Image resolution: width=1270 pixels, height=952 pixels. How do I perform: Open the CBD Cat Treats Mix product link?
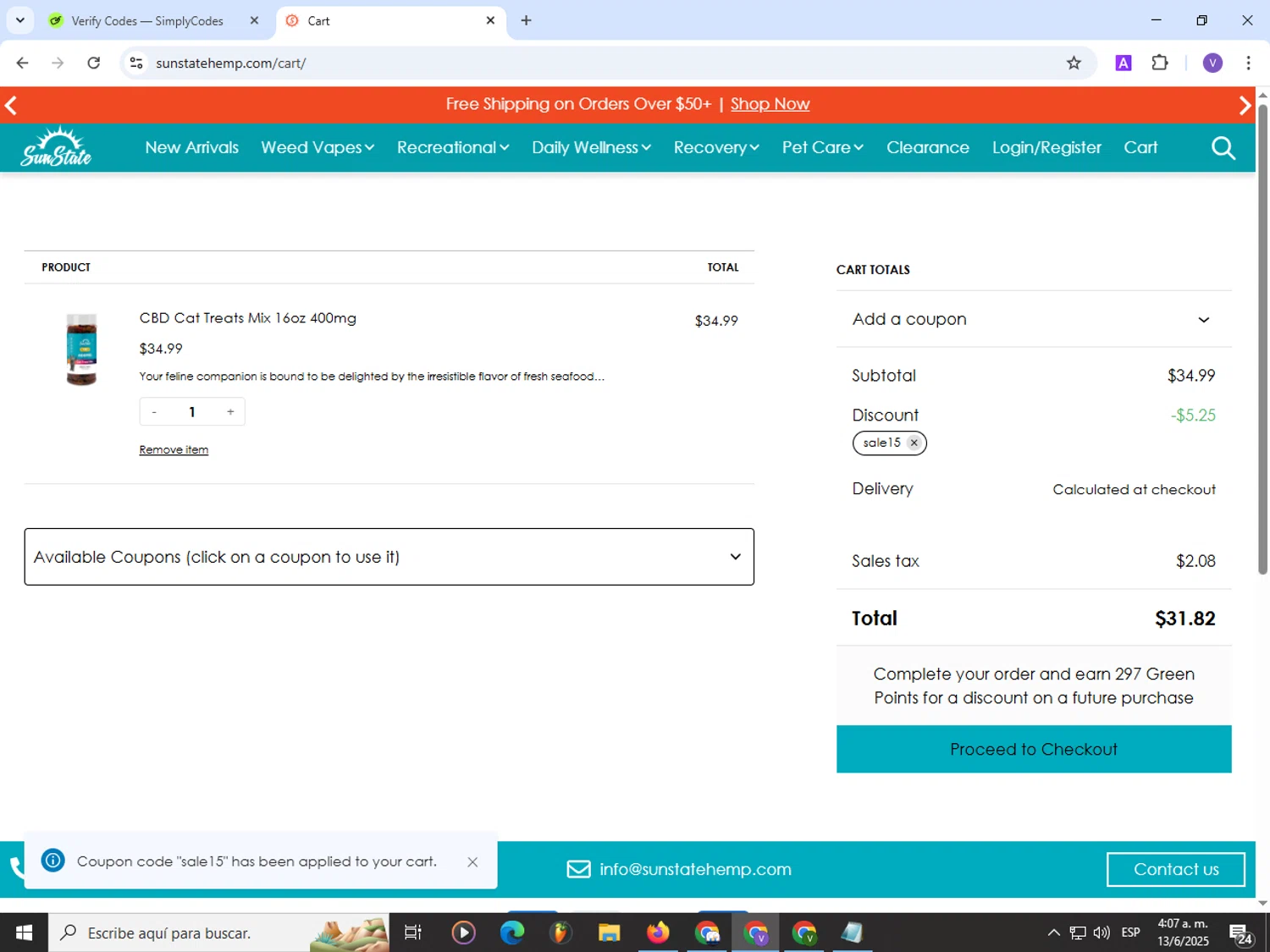click(248, 318)
